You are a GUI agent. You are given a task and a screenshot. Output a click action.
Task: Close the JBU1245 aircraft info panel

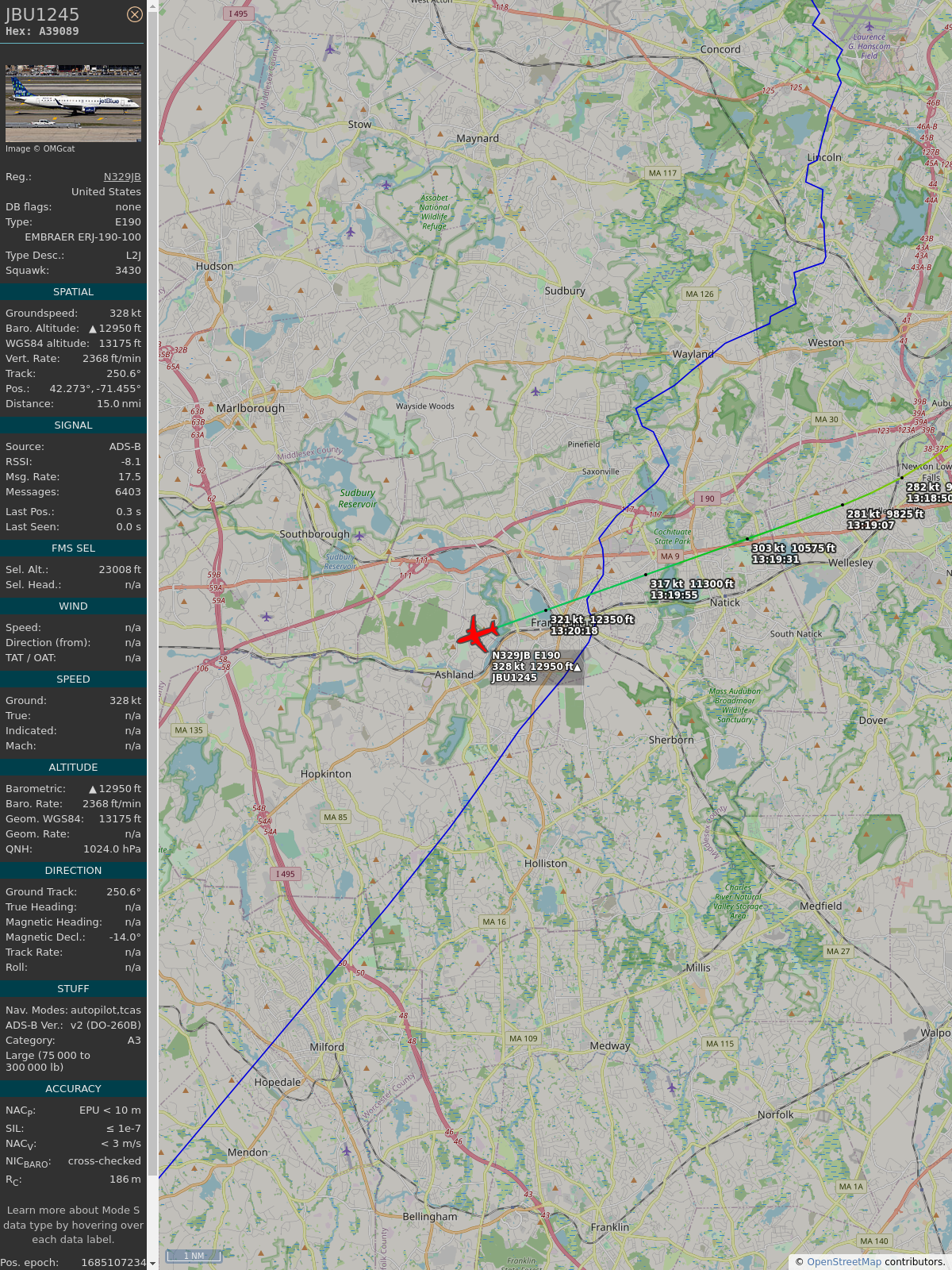coord(135,14)
